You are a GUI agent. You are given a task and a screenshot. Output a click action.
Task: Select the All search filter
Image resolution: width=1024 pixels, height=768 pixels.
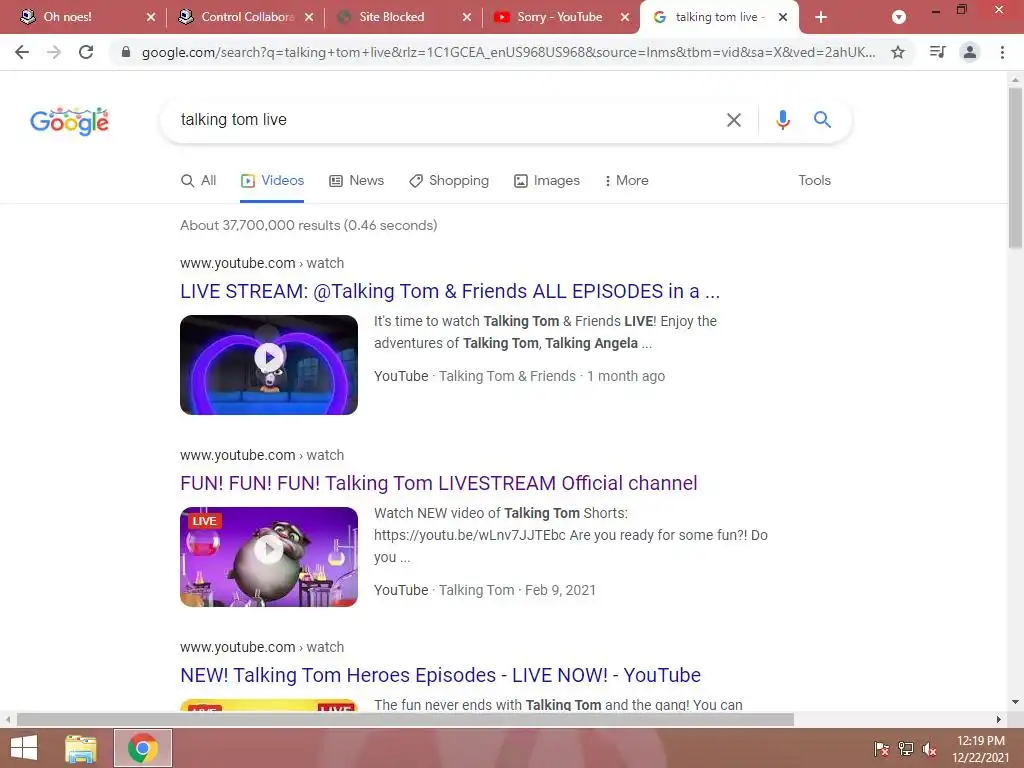(x=199, y=181)
